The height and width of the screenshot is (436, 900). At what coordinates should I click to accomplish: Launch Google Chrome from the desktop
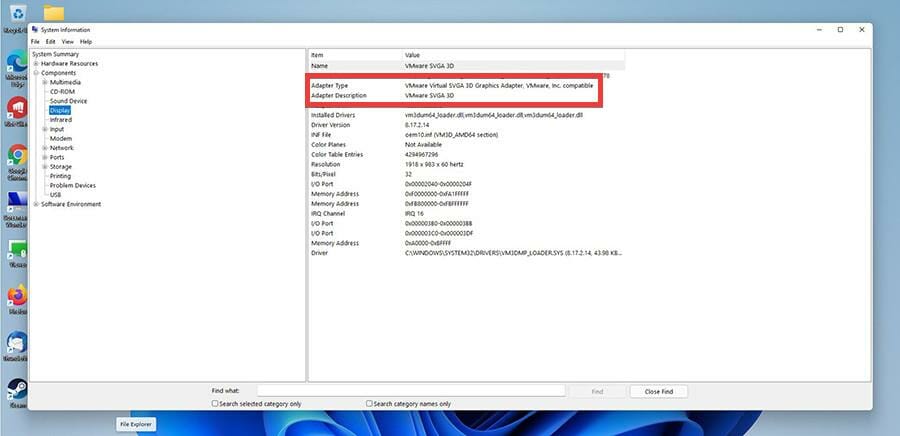click(18, 155)
